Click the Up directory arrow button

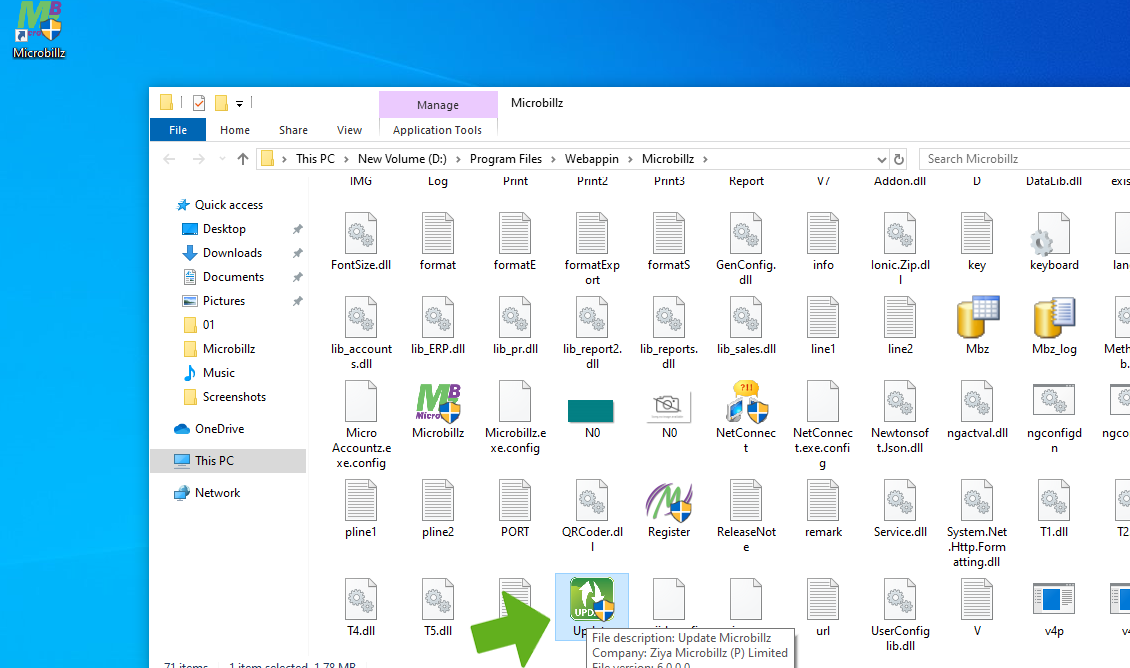[x=243, y=159]
